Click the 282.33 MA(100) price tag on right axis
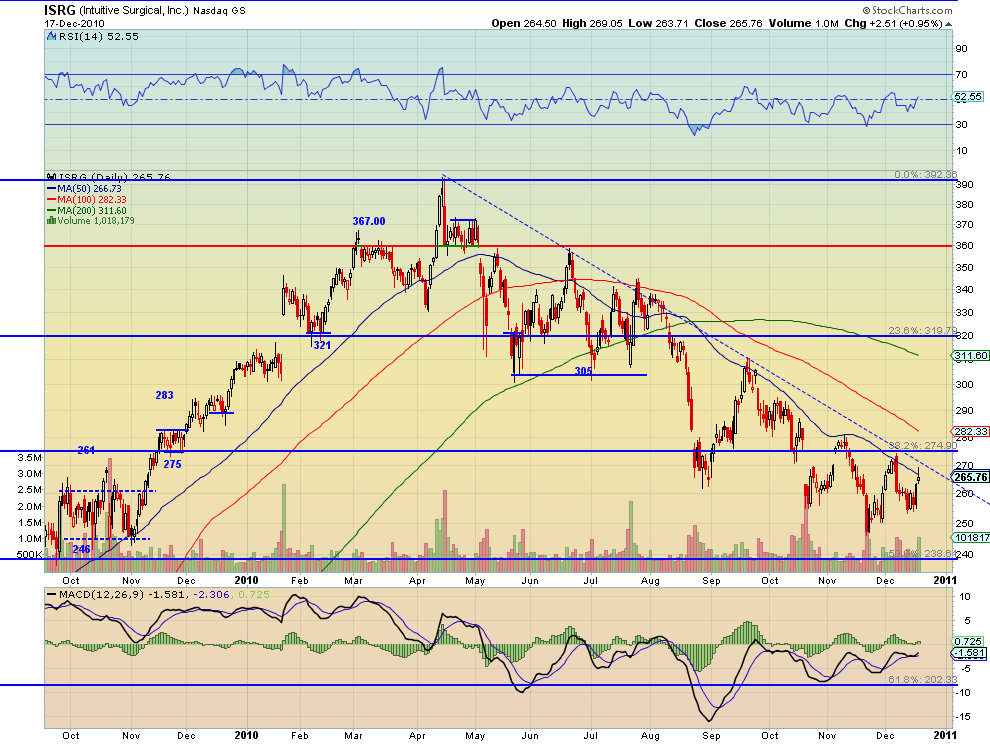The image size is (990, 744). pyautogui.click(x=971, y=432)
